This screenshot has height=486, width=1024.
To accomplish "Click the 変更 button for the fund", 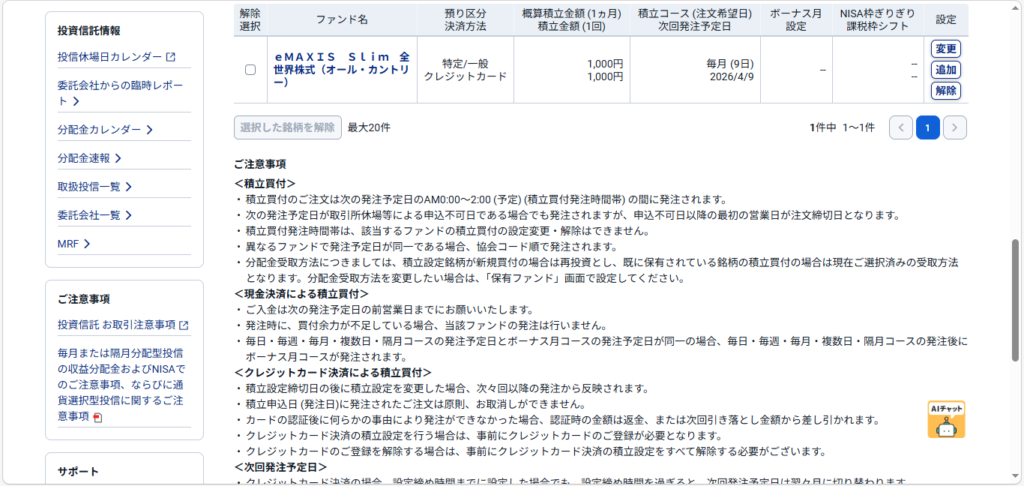I will [945, 49].
